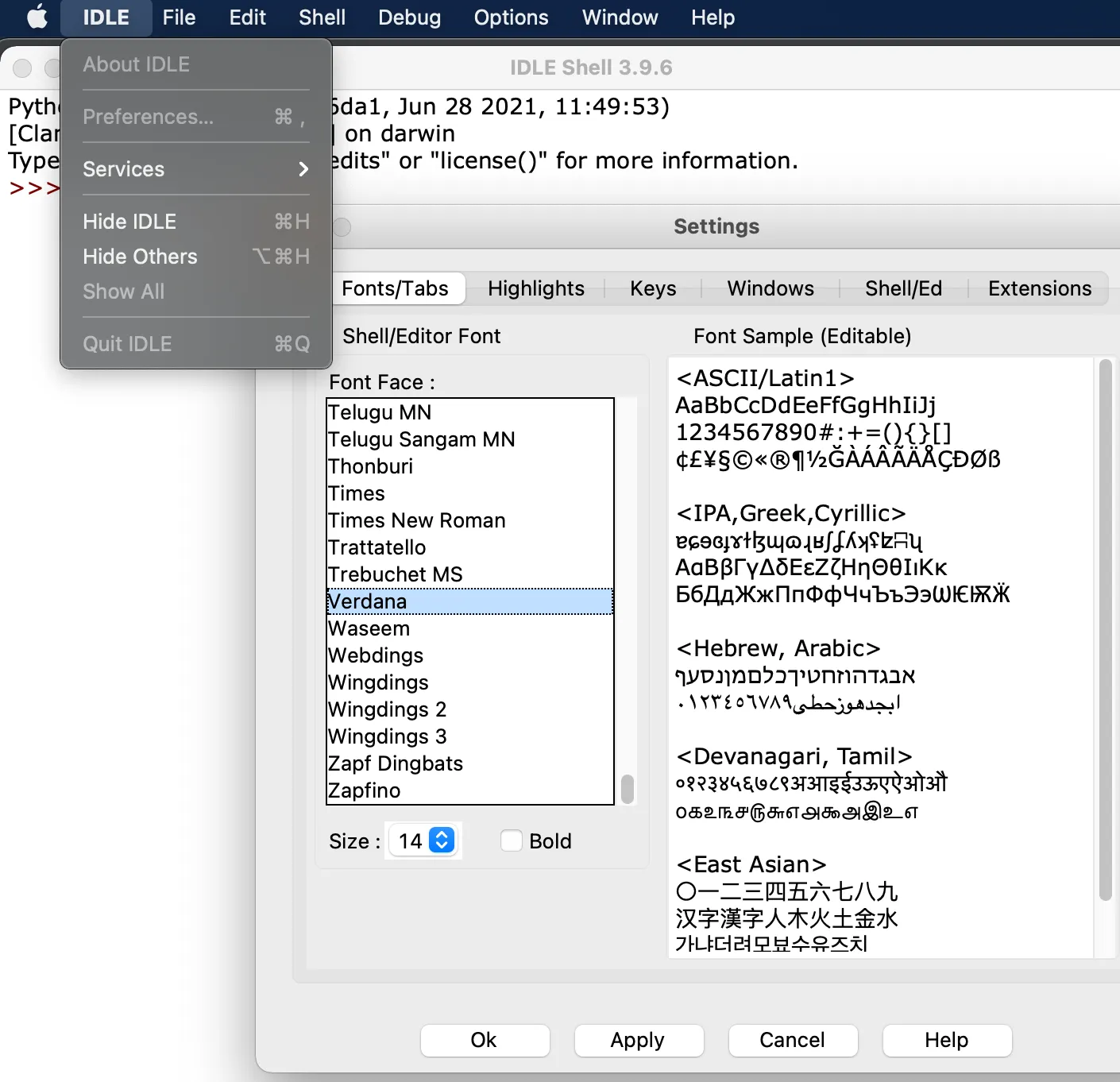This screenshot has width=1120, height=1082.
Task: Select Preferences... in the IDLE menu
Action: (x=196, y=117)
